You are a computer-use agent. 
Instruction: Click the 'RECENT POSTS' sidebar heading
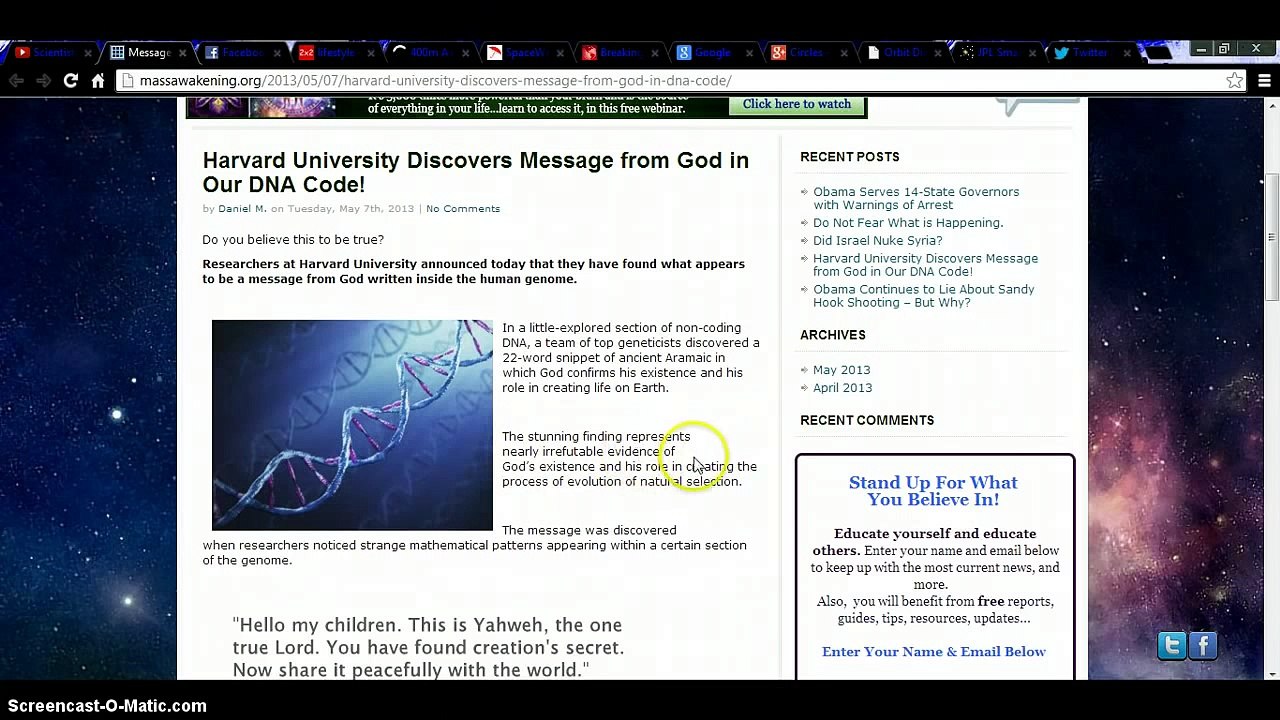[x=850, y=157]
